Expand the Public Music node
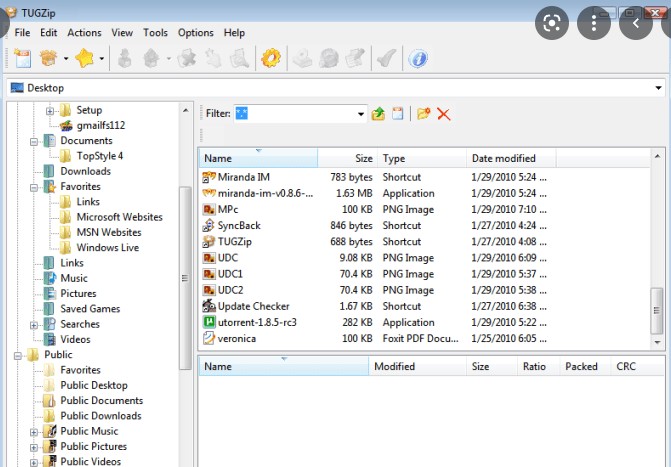671x467 pixels. click(x=34, y=432)
